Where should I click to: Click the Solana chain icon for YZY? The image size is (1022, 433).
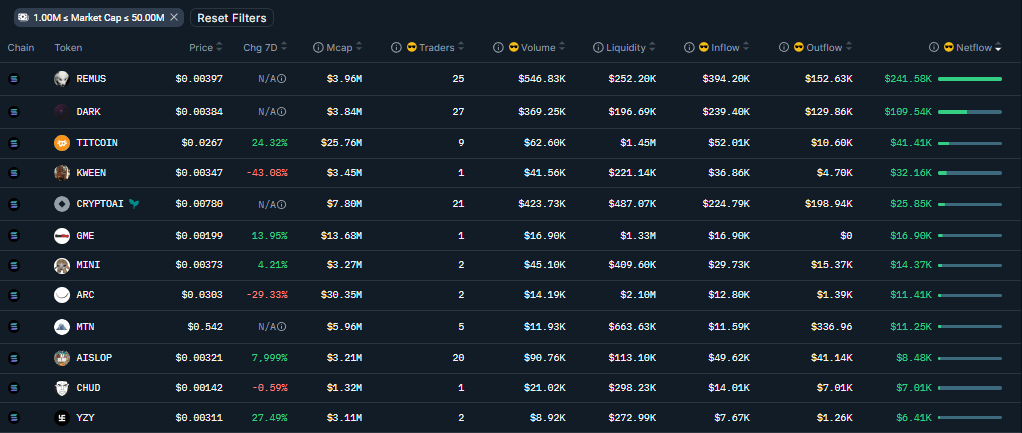pyautogui.click(x=14, y=417)
